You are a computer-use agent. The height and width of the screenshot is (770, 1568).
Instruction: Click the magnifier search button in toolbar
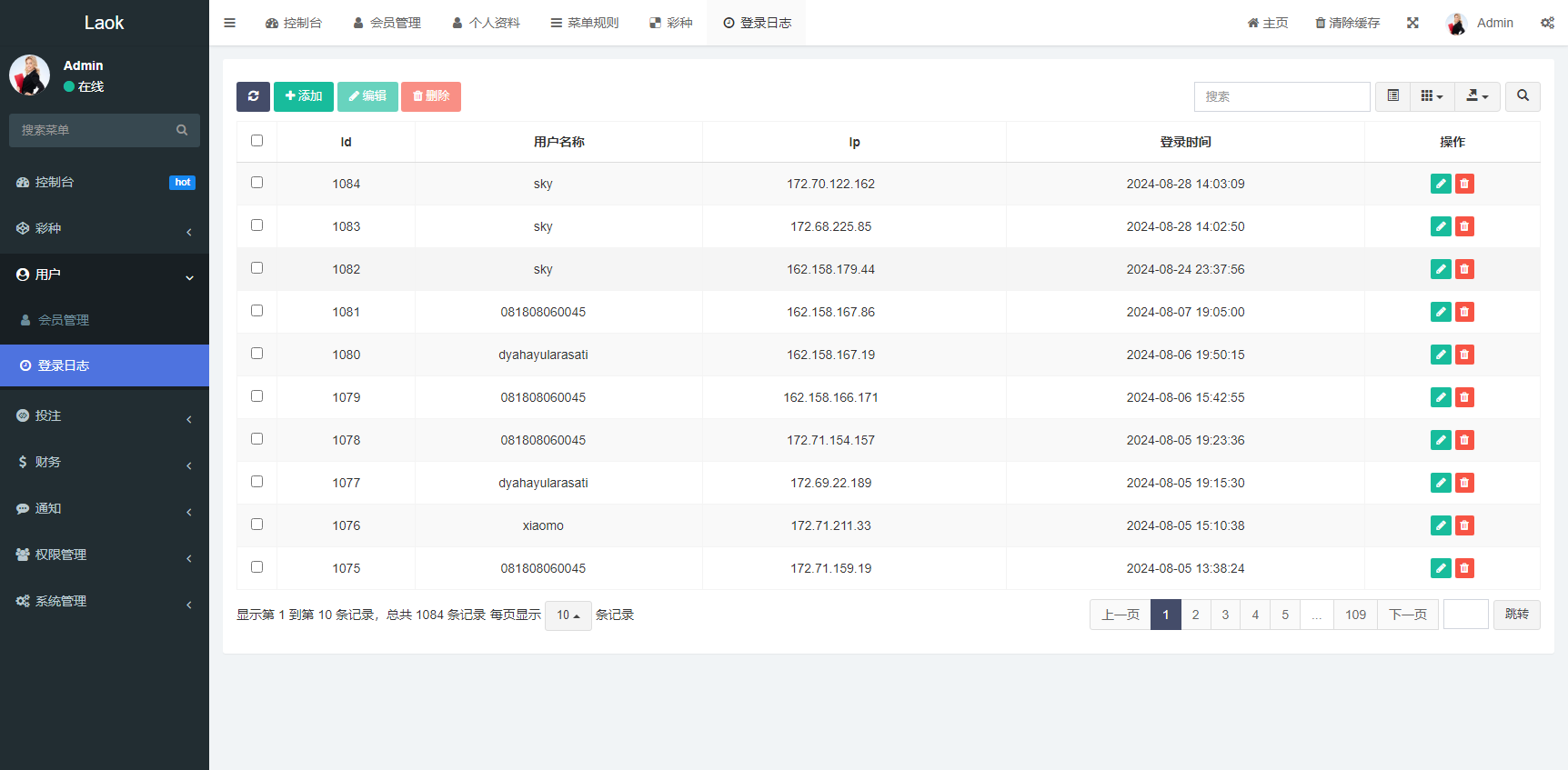tap(1523, 96)
